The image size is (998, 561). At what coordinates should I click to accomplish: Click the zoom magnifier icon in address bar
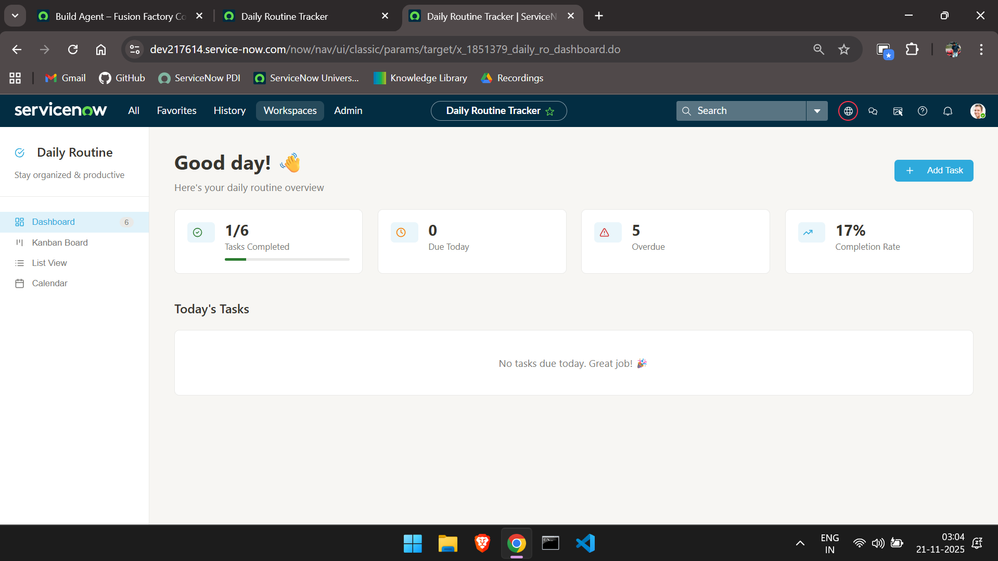[x=819, y=50]
